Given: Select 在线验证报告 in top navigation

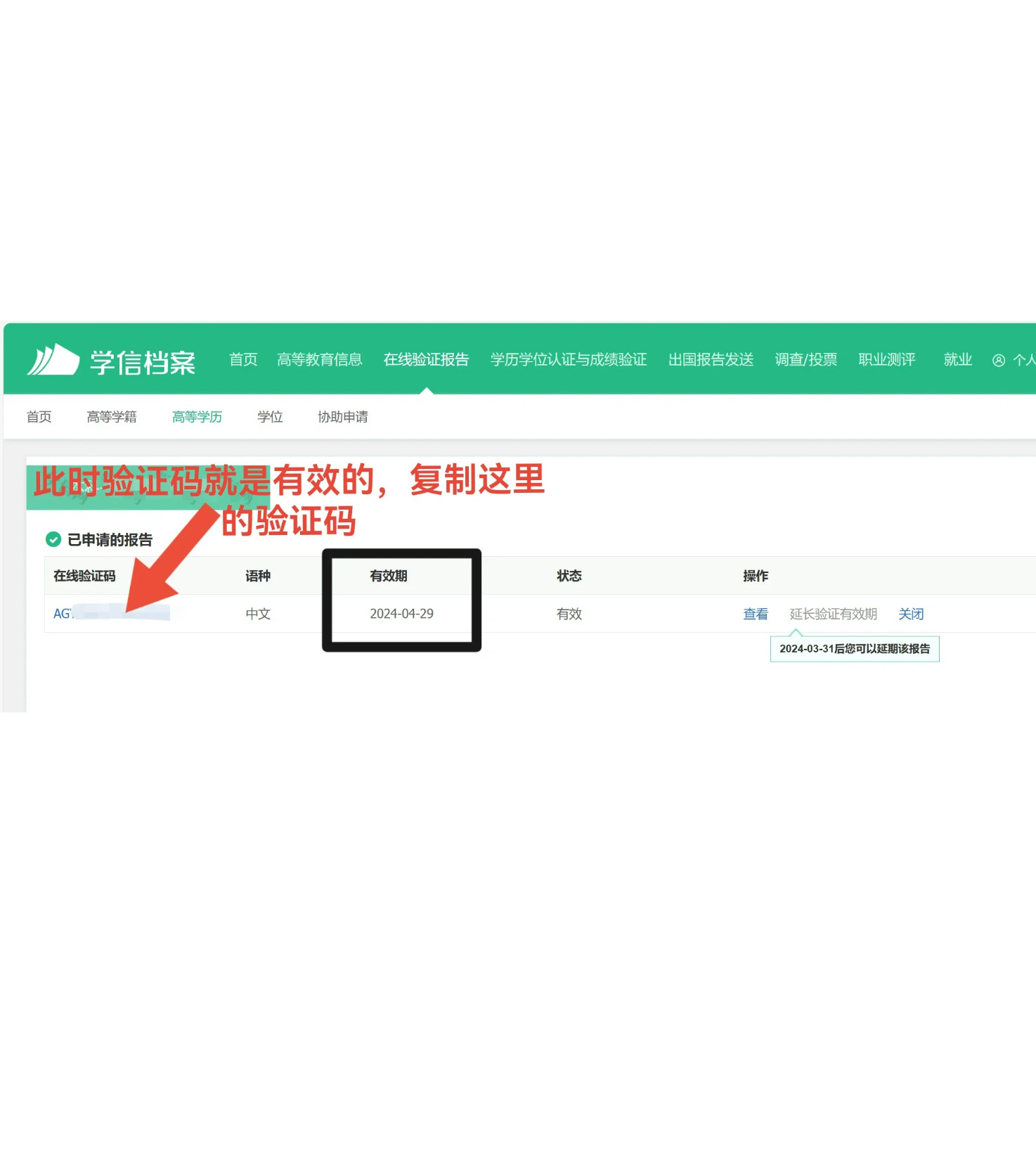Looking at the screenshot, I should coord(426,360).
